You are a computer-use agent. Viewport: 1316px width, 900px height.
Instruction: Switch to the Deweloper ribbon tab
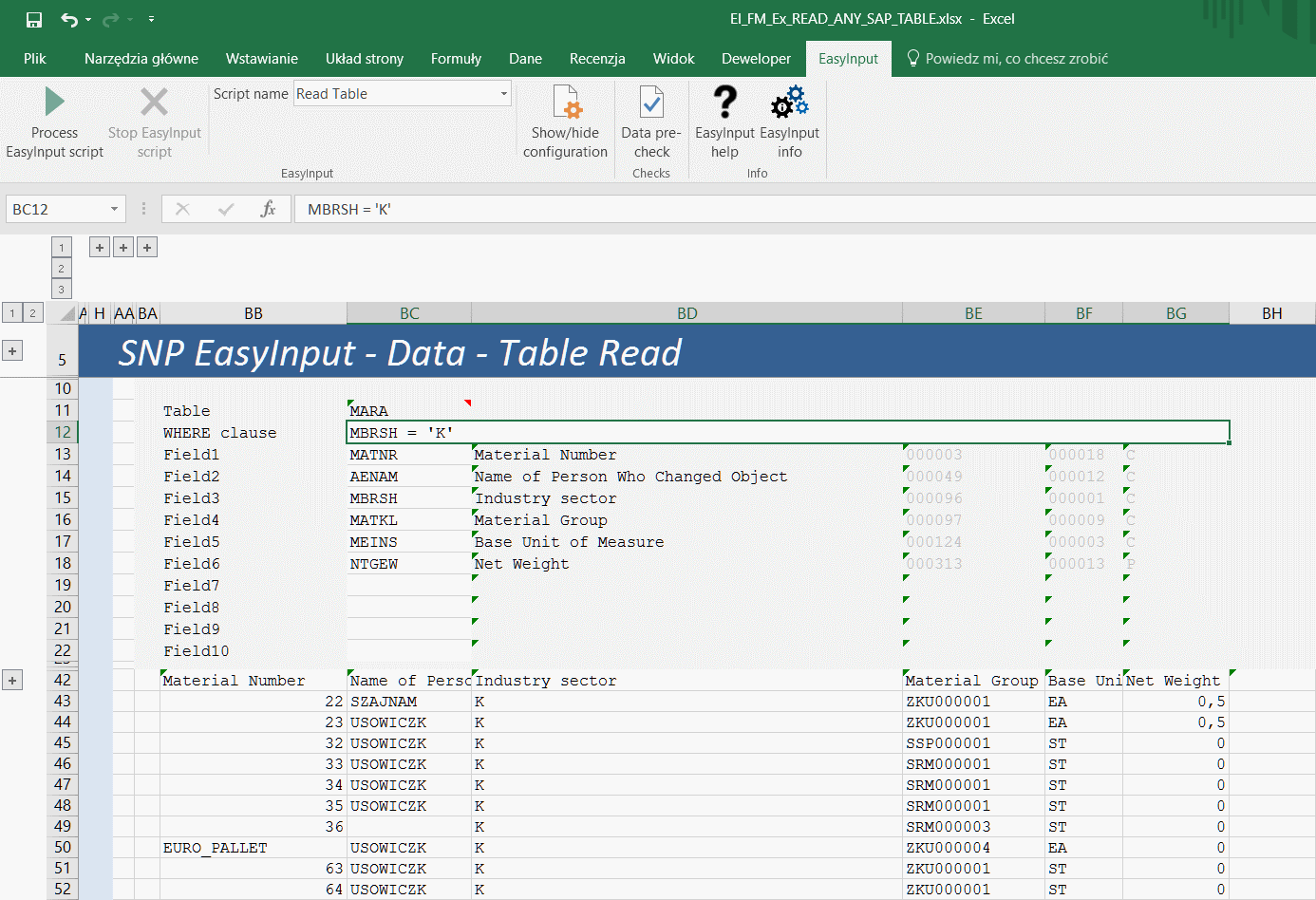756,58
